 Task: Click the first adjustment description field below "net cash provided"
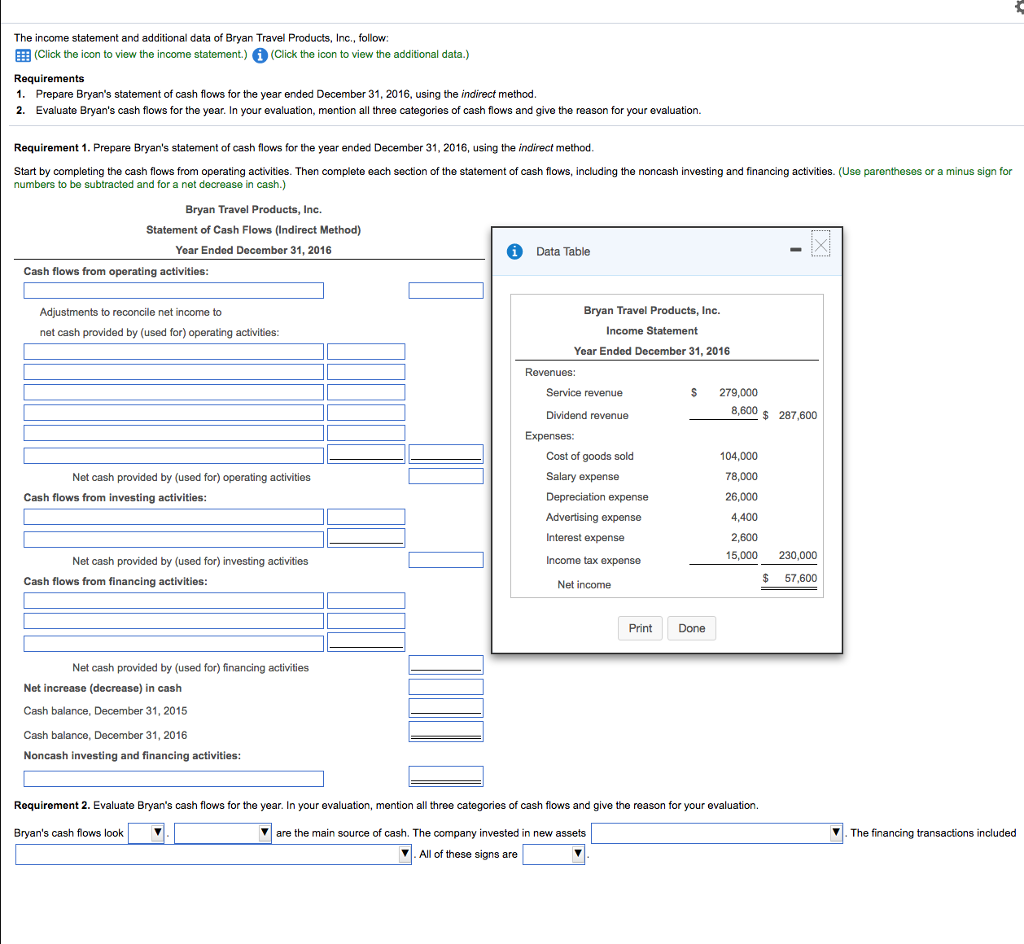[174, 352]
